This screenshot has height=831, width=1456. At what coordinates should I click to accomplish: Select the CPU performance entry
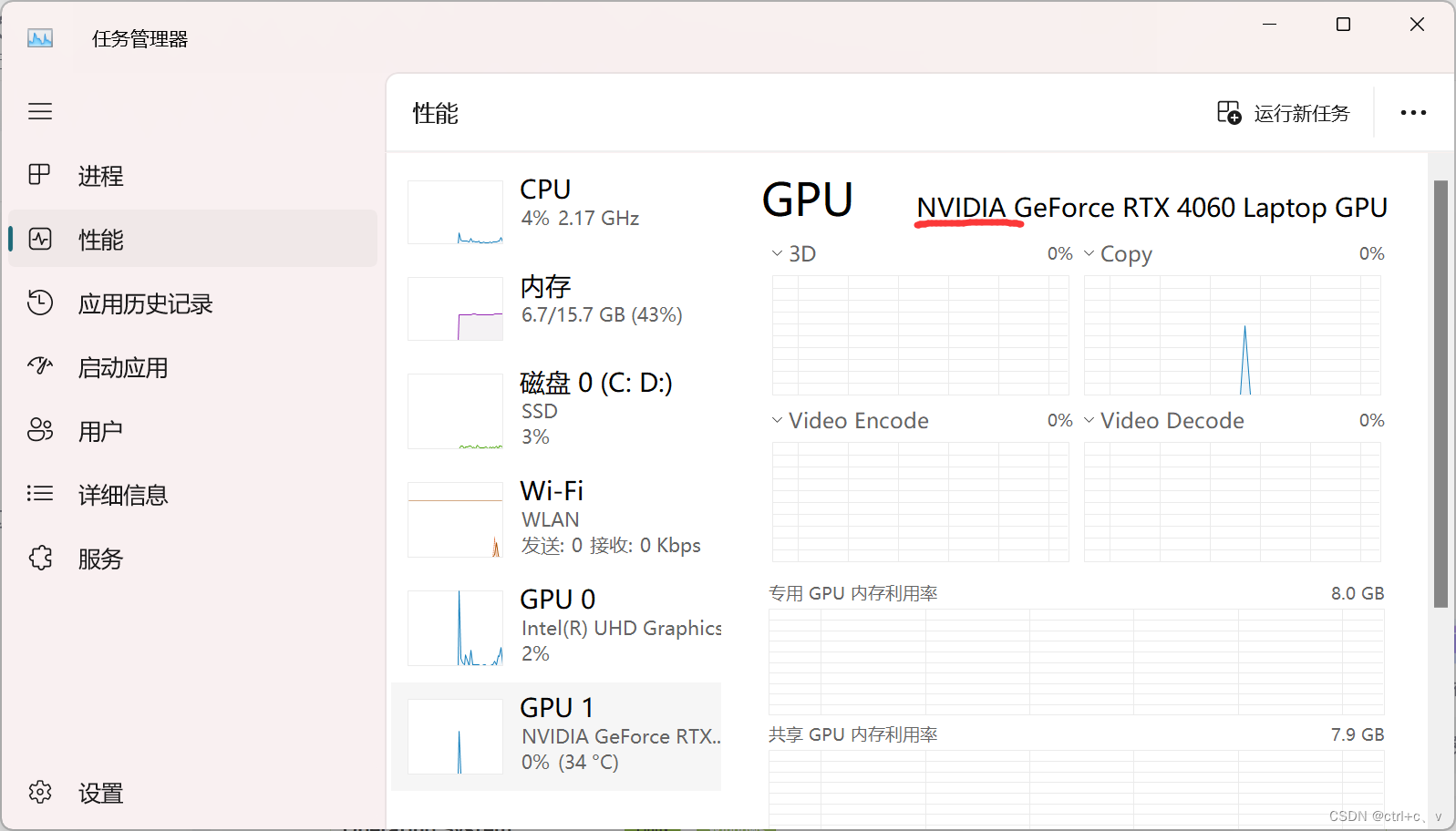[556, 212]
